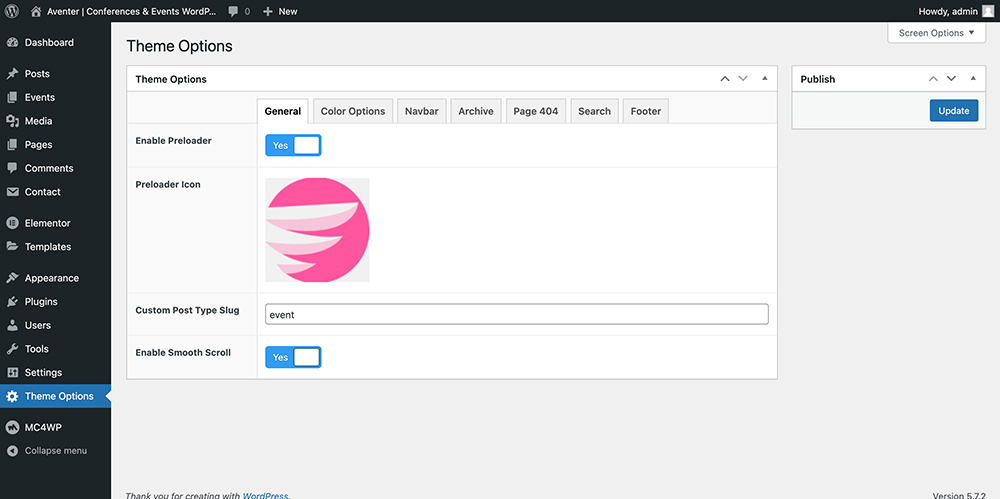Switch to the Color Options tab

click(352, 111)
